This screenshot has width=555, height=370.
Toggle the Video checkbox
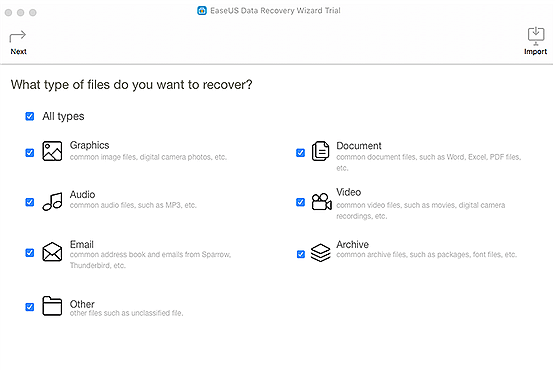(x=300, y=202)
